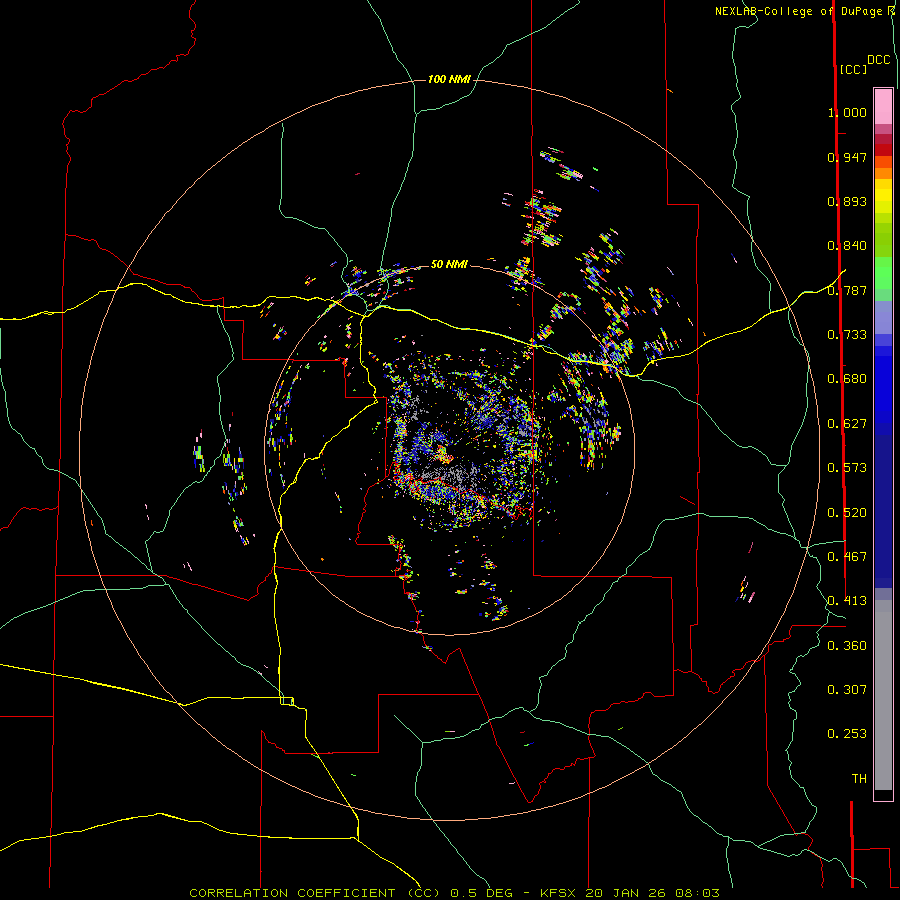Viewport: 900px width, 900px height.
Task: Click the 0.627 scale value
Action: (847, 424)
